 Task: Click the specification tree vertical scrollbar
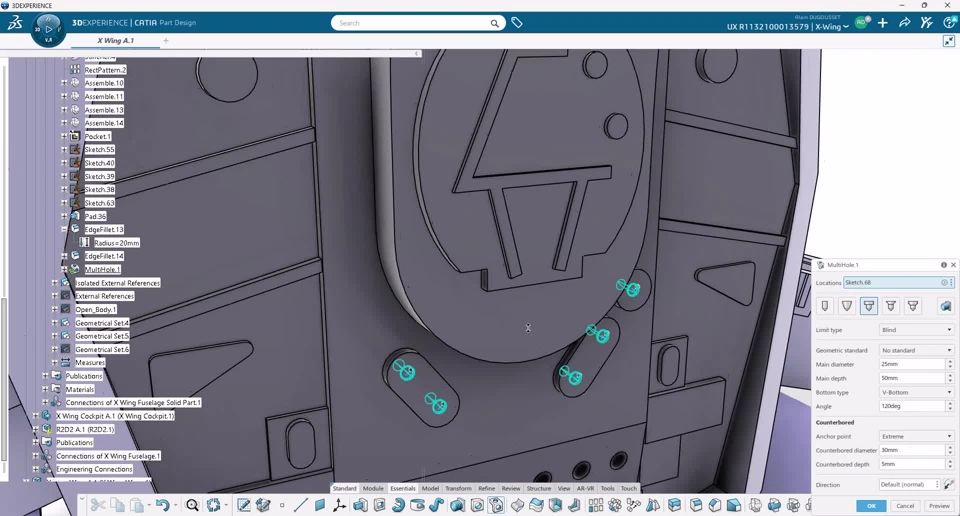coord(3,380)
